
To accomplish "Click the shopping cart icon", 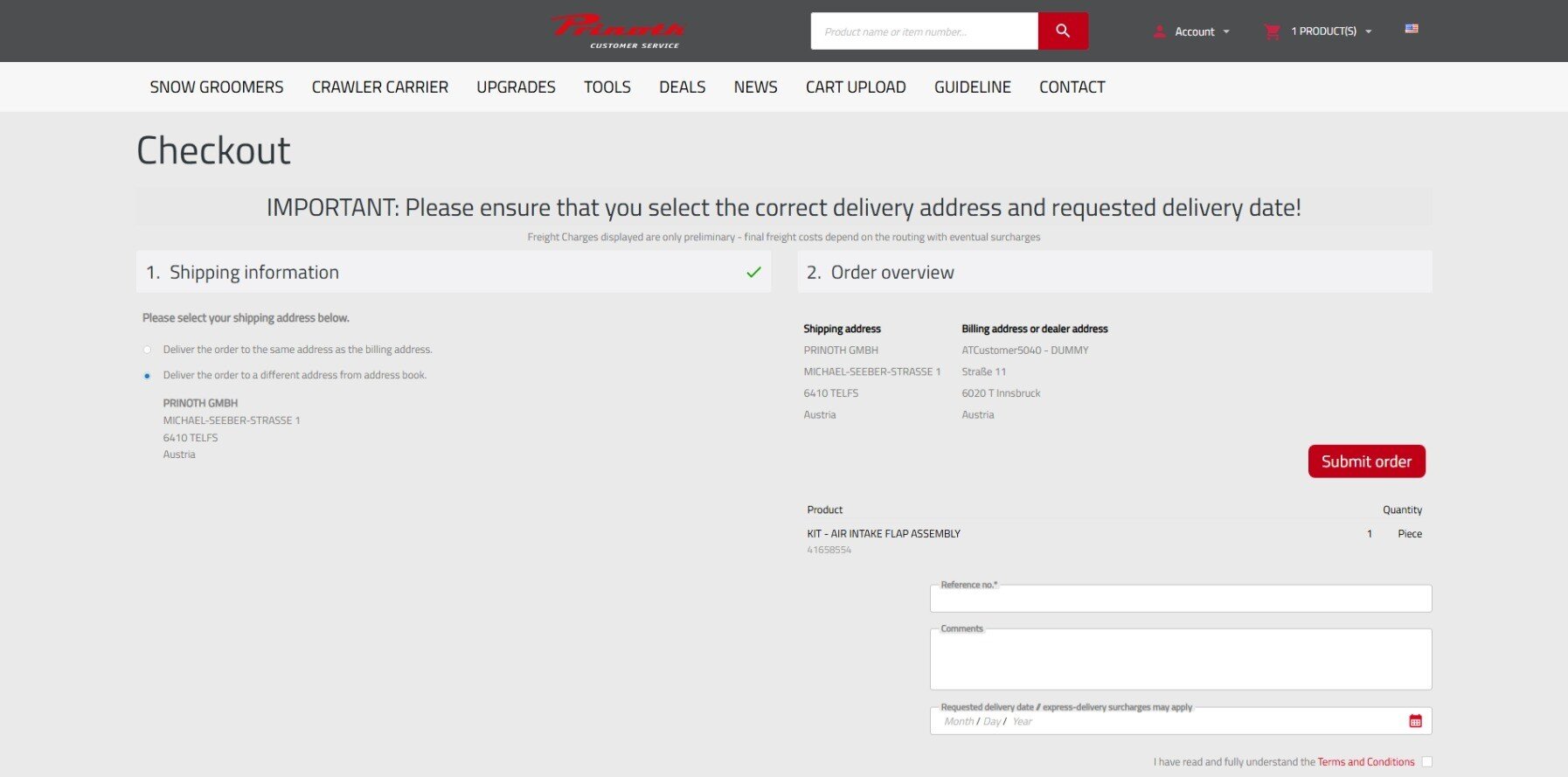I will pos(1272,31).
